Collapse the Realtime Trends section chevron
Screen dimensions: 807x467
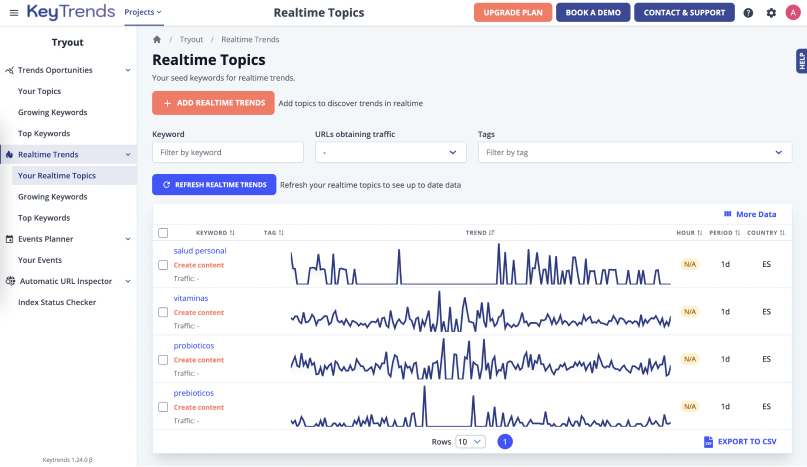coord(128,154)
